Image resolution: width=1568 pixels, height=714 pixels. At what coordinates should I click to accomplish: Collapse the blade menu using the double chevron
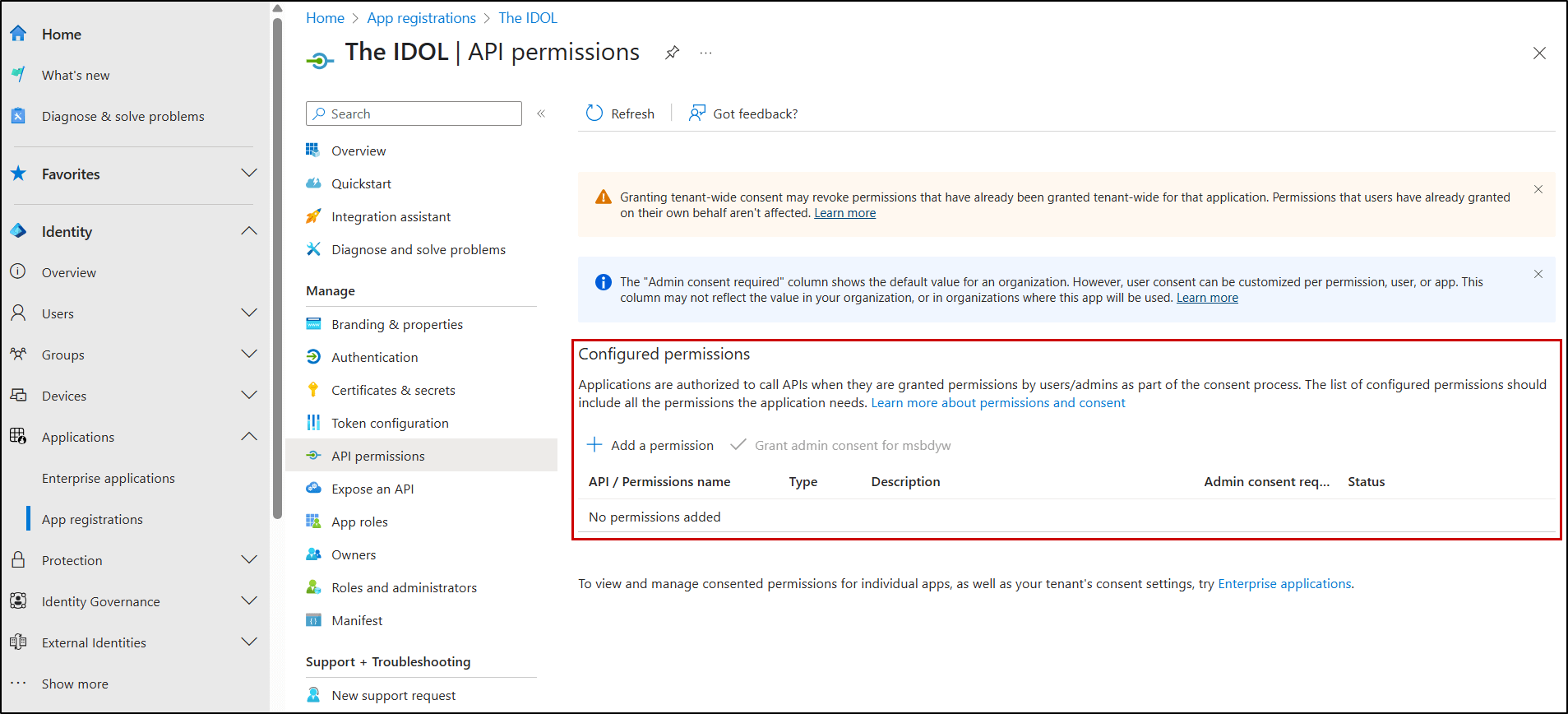click(541, 114)
